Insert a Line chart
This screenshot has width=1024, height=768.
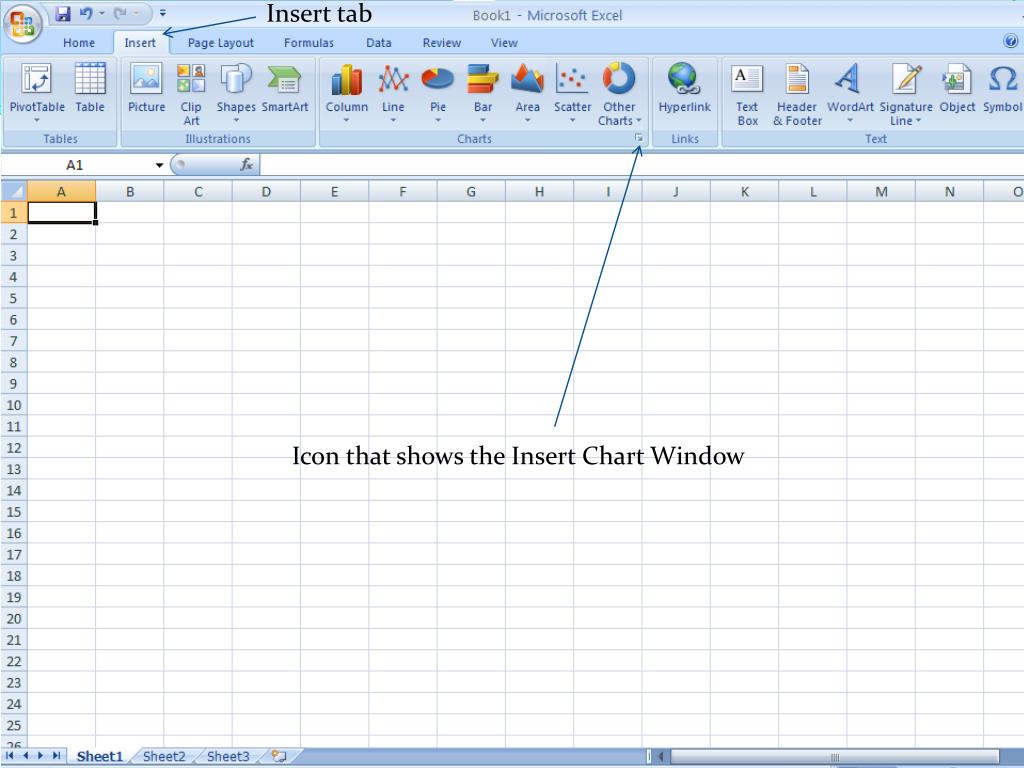point(393,92)
